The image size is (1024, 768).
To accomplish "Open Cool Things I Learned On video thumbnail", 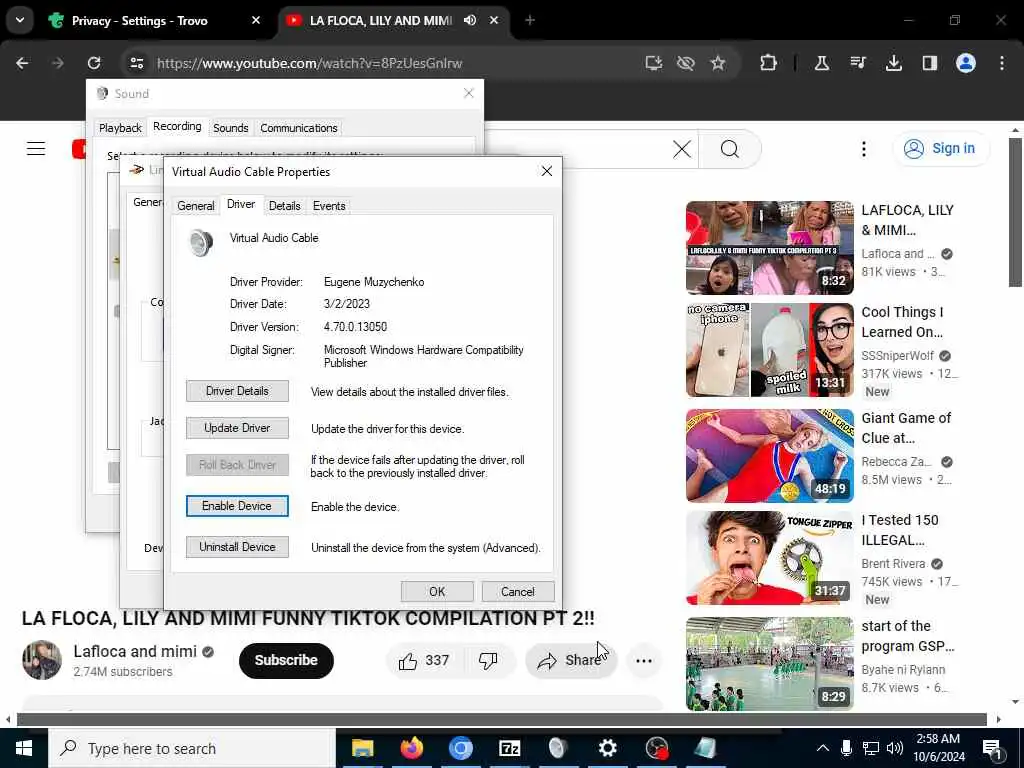I will [769, 350].
